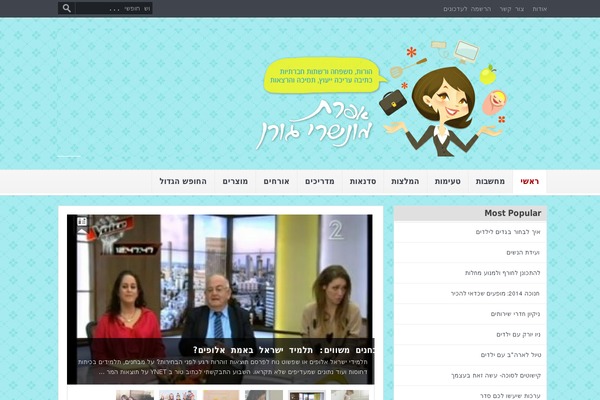Viewport: 600px width, 400px height.
Task: Open the המלצות menu item
Action: [x=405, y=181]
